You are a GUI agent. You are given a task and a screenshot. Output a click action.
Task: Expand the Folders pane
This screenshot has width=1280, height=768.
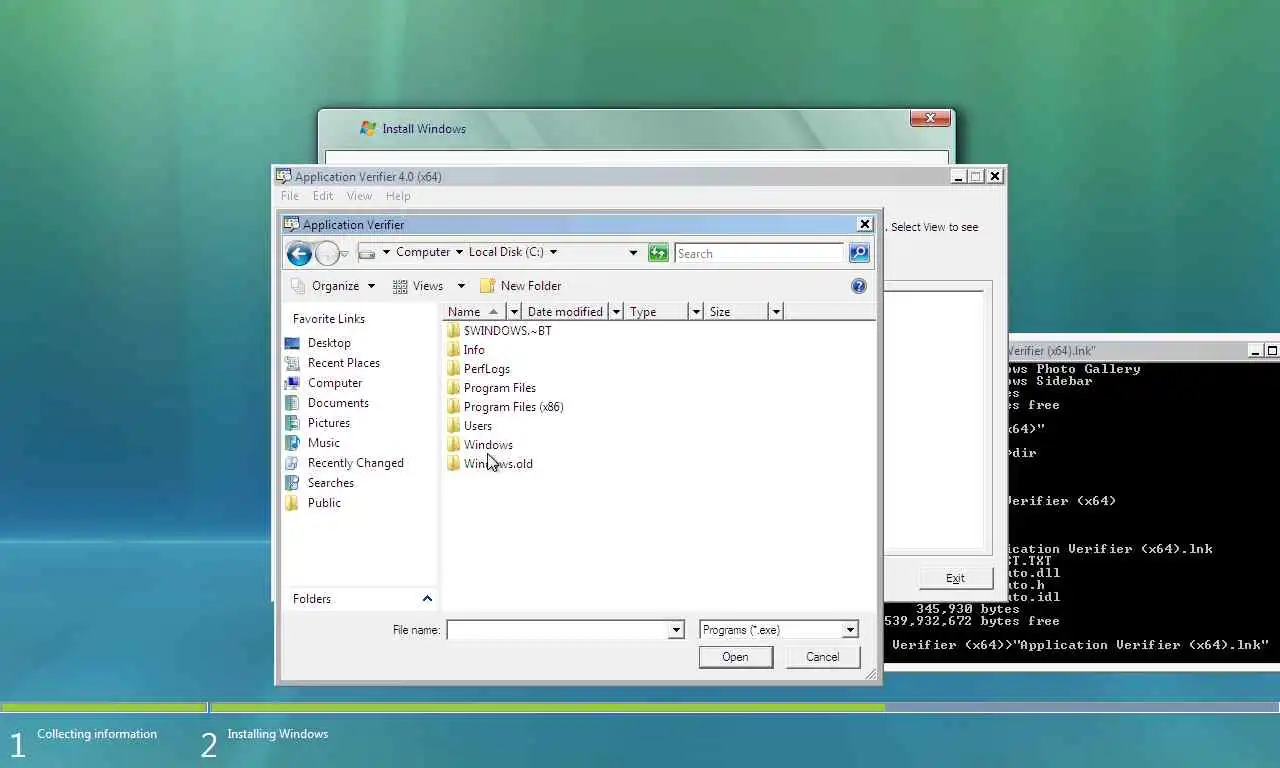(427, 599)
